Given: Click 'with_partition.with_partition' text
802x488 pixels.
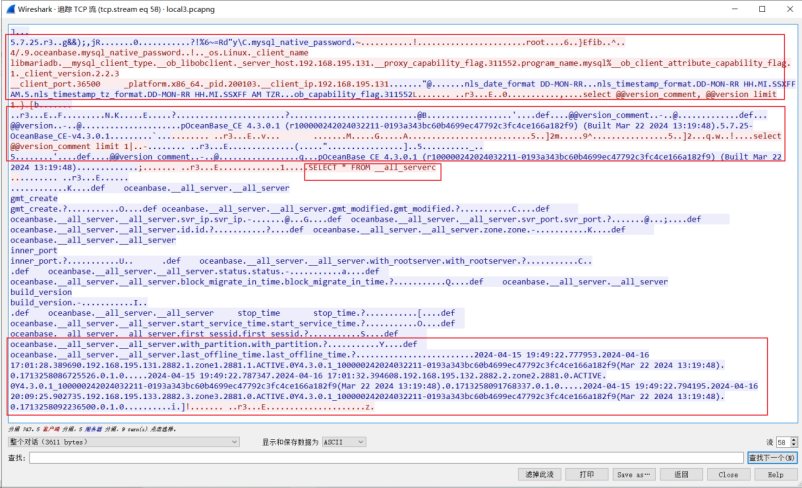Looking at the screenshot, I should pyautogui.click(x=249, y=344).
